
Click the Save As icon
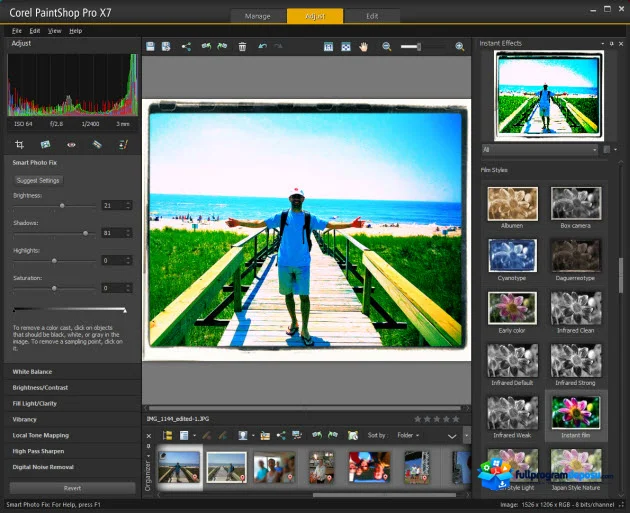coord(166,47)
